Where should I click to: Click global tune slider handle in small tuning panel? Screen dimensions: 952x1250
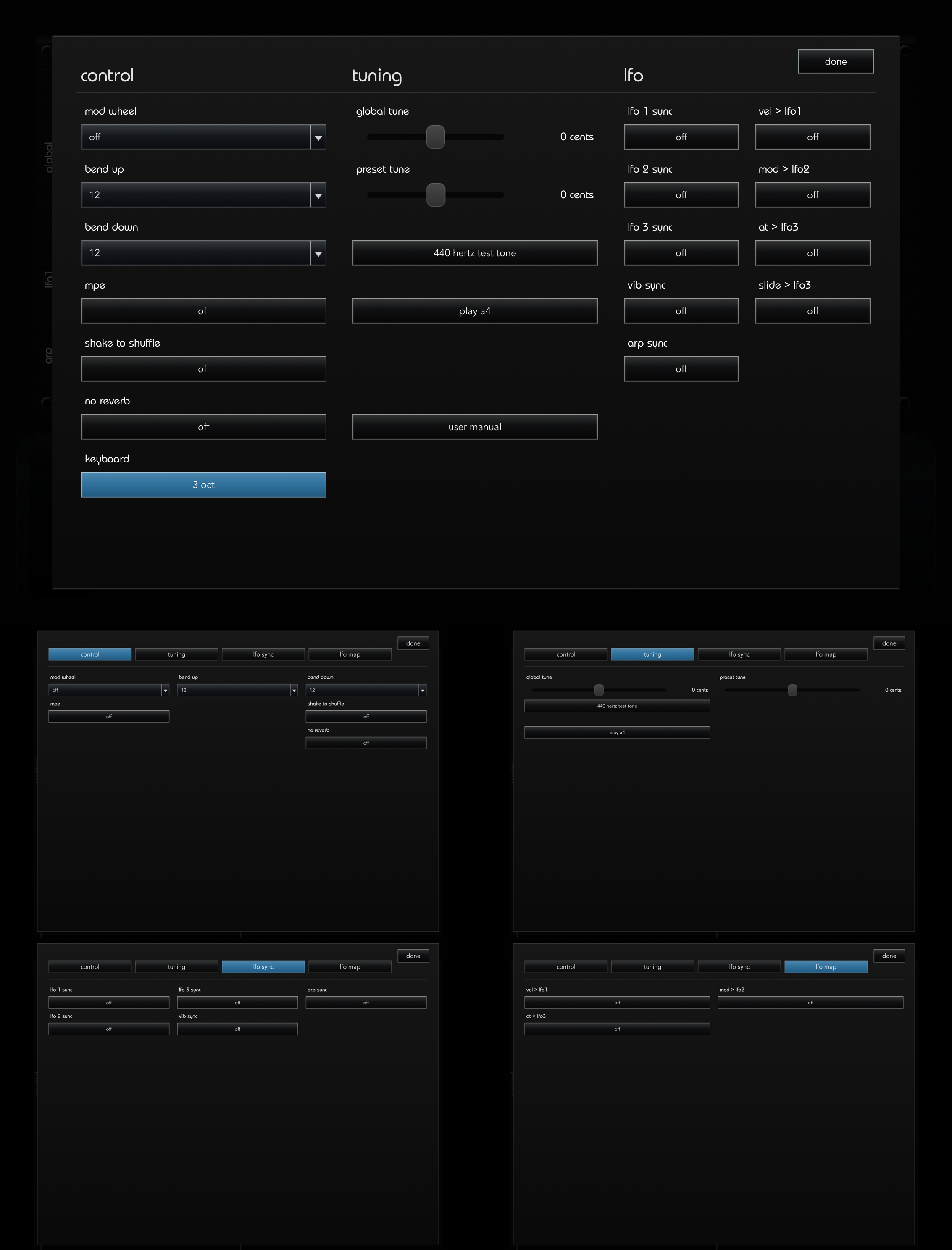pos(598,690)
